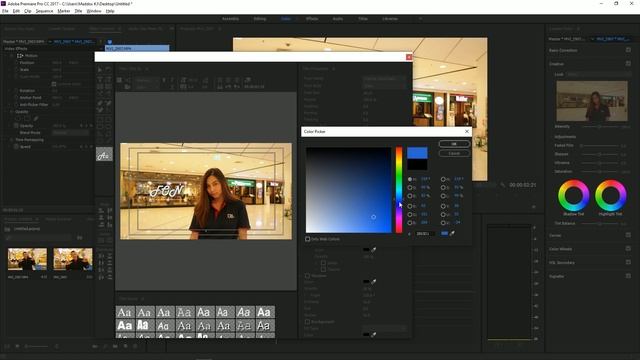Select the highlighted Type tool in title editor

pos(104,155)
